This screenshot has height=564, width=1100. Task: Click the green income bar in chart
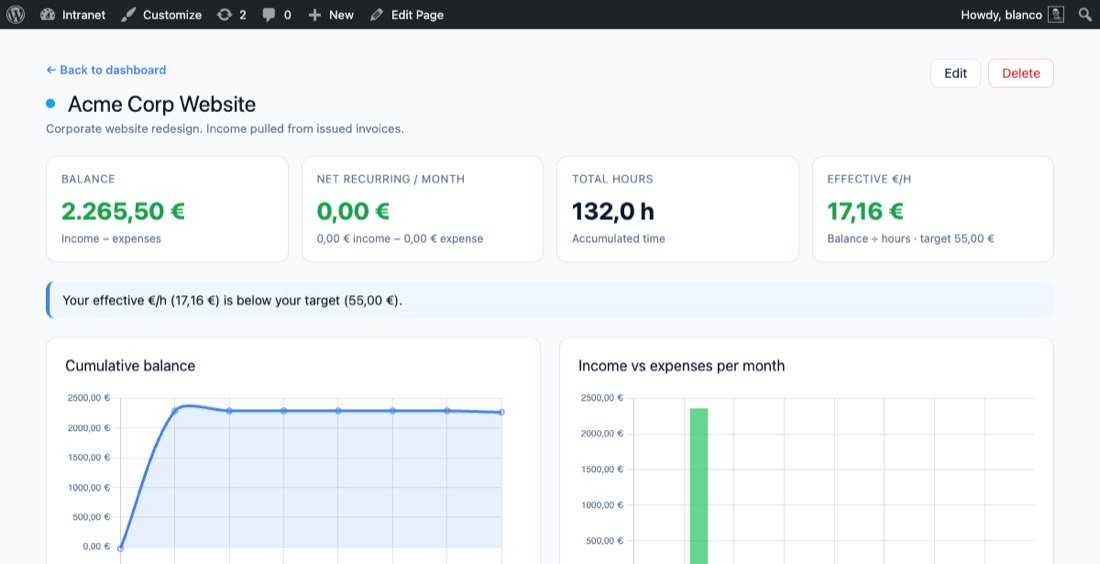699,485
